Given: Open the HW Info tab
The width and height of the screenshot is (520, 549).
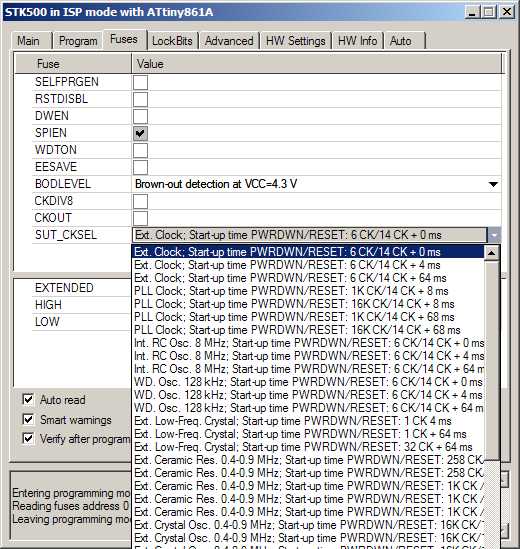Looking at the screenshot, I should click(x=358, y=41).
